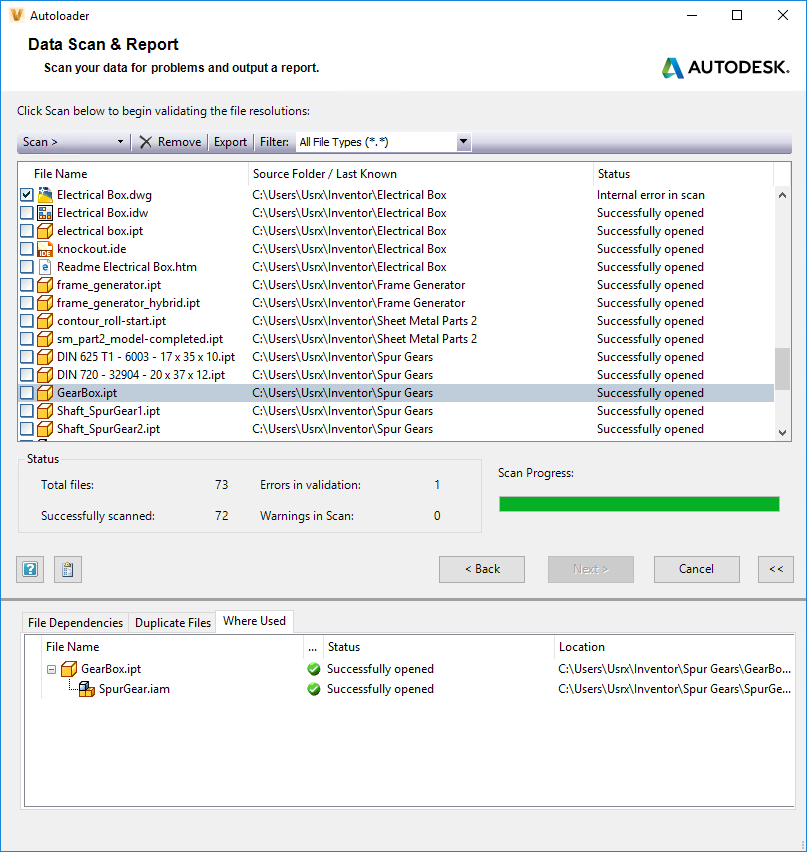Click the GearBox.ipt icon in the file list
Screen dimensions: 807x852
click(45, 393)
